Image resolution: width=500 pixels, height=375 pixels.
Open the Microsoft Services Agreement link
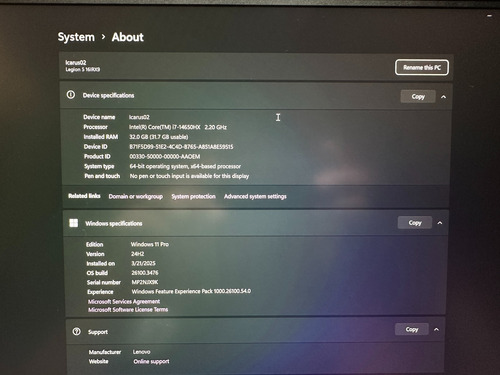[124, 301]
